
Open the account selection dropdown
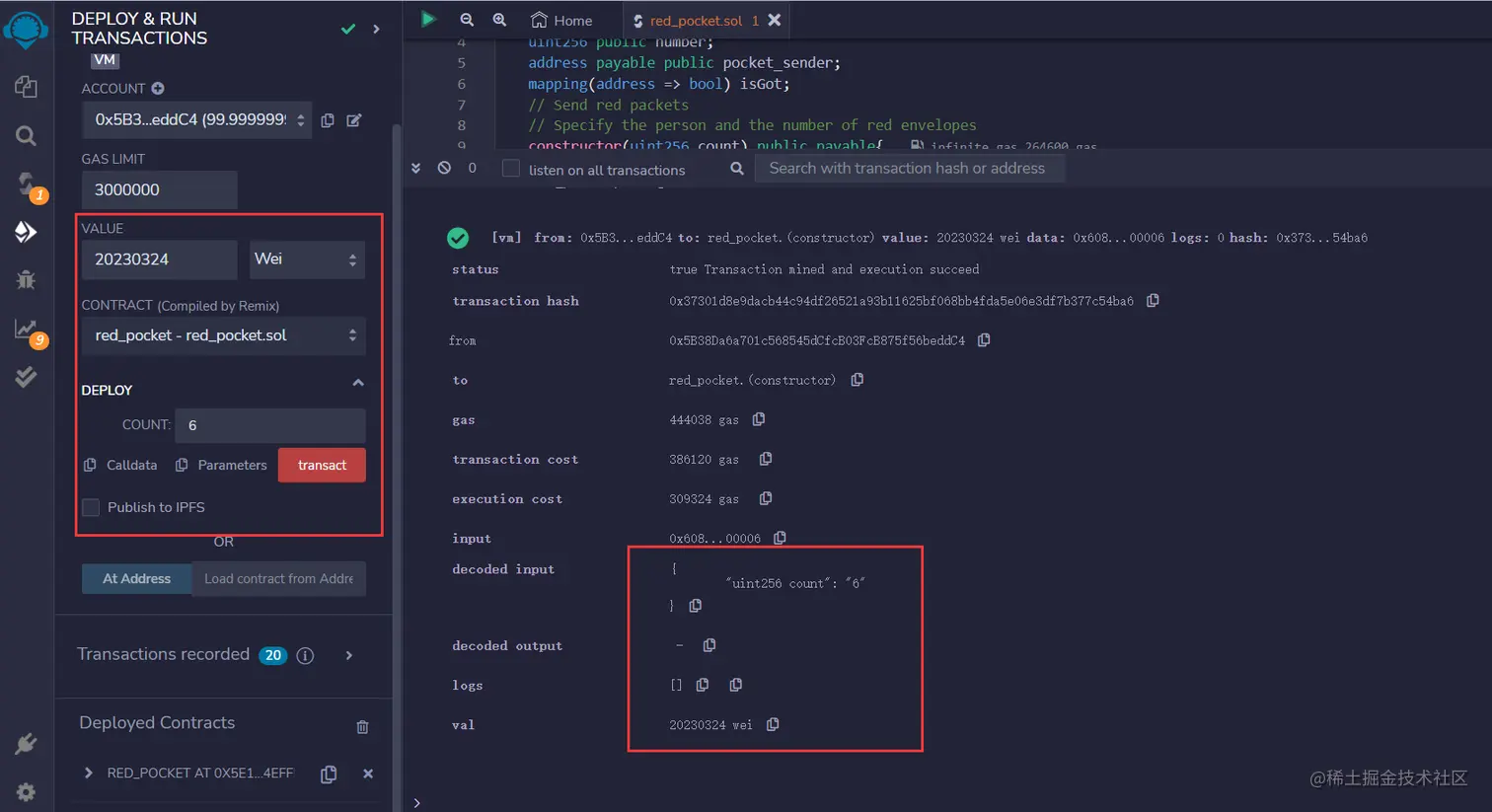point(197,120)
